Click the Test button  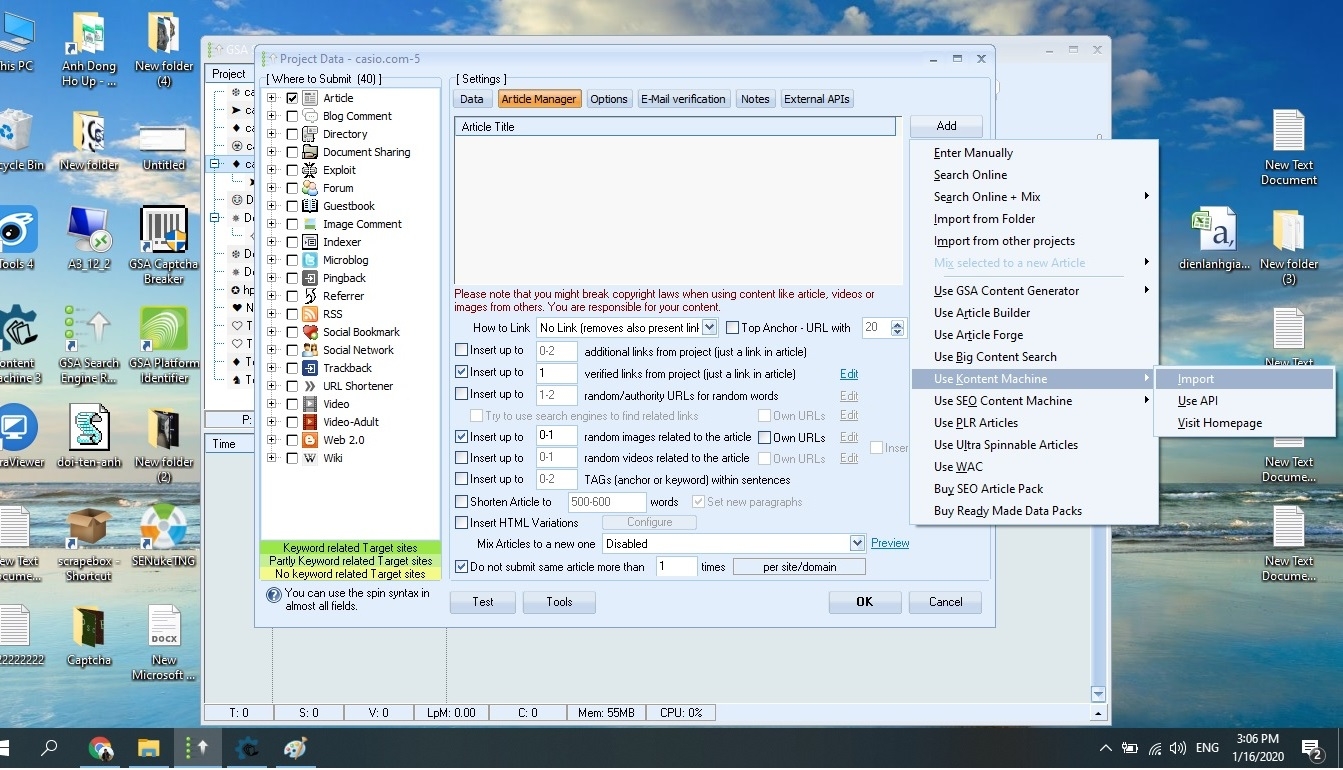coord(483,602)
